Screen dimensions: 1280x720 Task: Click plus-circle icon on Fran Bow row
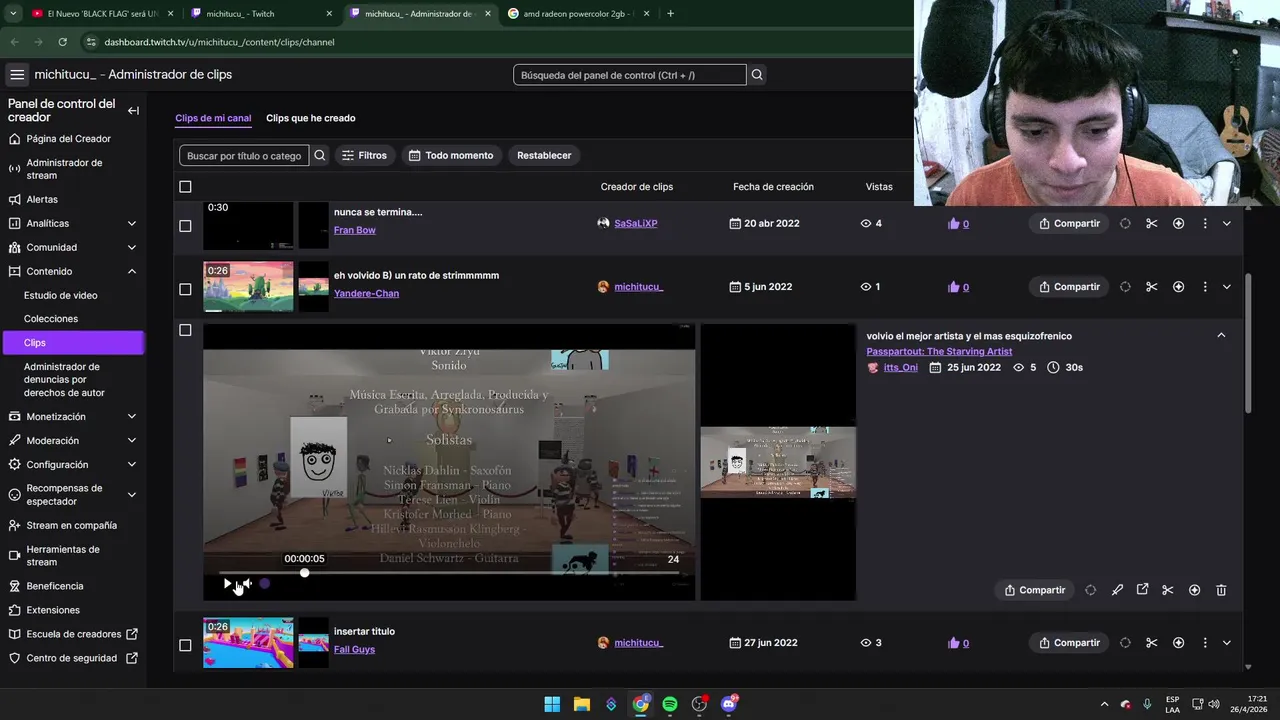pyautogui.click(x=1178, y=223)
